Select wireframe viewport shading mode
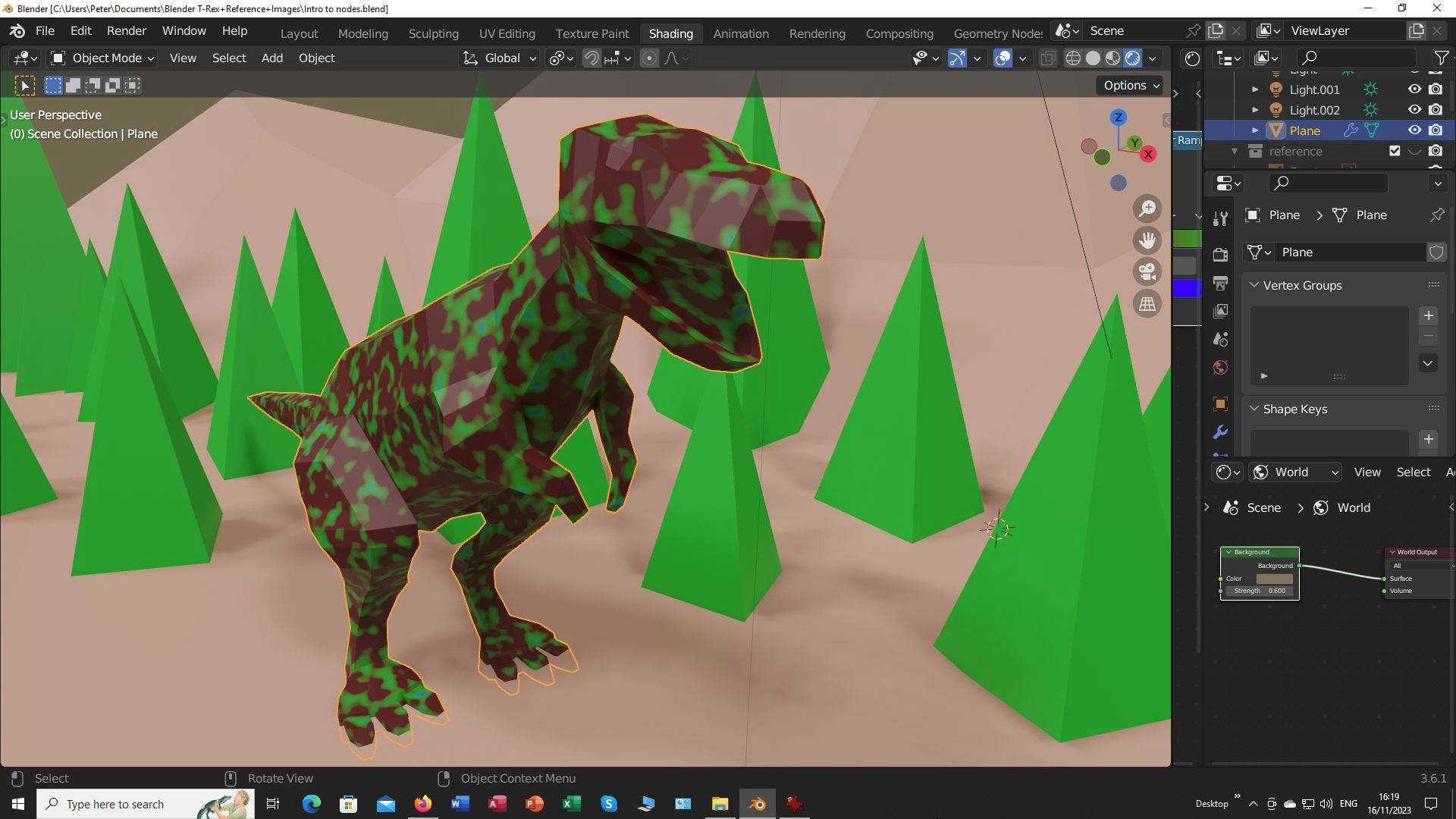The height and width of the screenshot is (819, 1456). (x=1073, y=58)
